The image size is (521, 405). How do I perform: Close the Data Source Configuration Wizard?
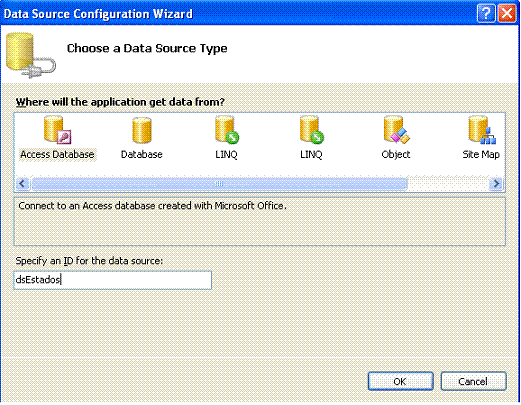pyautogui.click(x=507, y=14)
